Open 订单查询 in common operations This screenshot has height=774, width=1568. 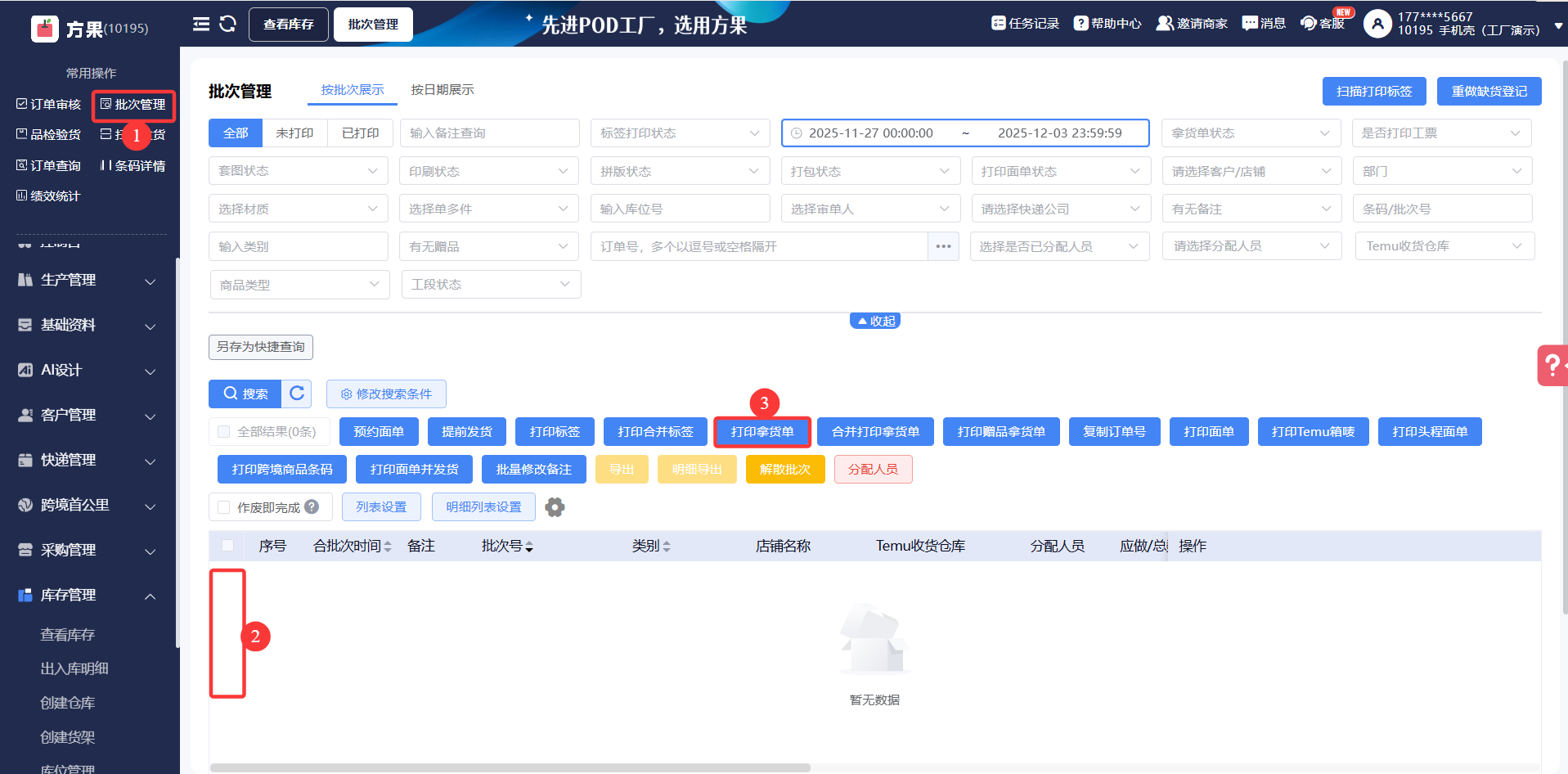(48, 165)
